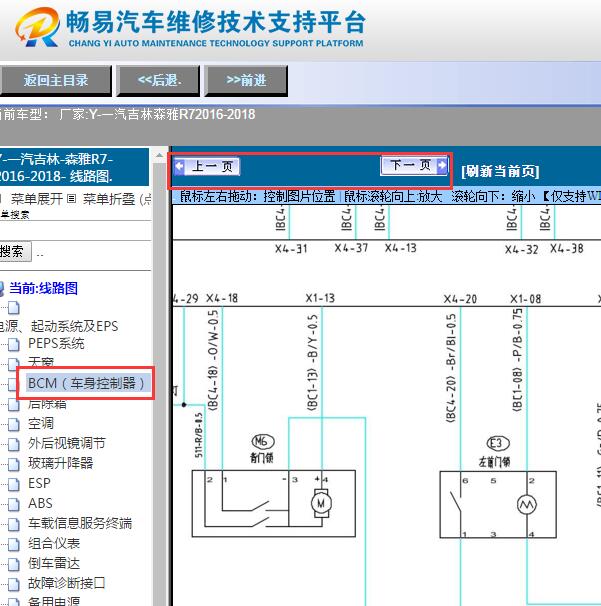
Task: Click the X4-31 connector label in diagram
Action: pyautogui.click(x=291, y=249)
